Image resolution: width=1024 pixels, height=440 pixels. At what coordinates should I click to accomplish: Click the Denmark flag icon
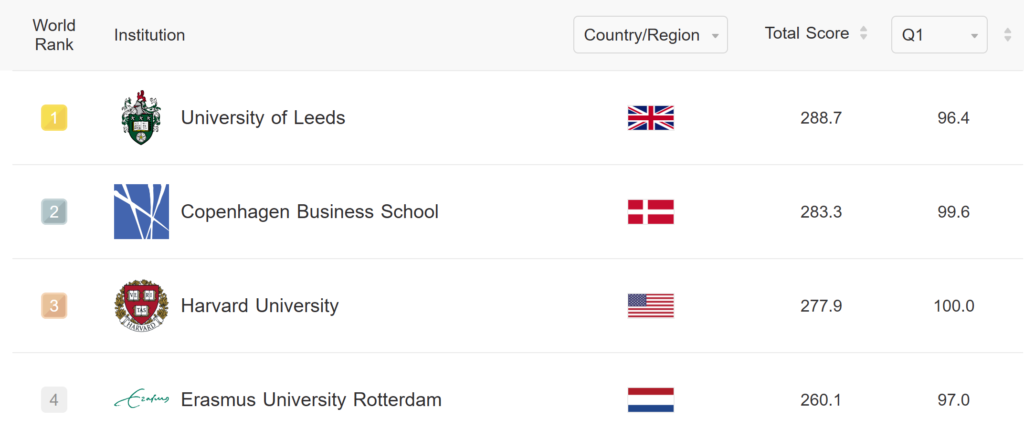pos(650,212)
